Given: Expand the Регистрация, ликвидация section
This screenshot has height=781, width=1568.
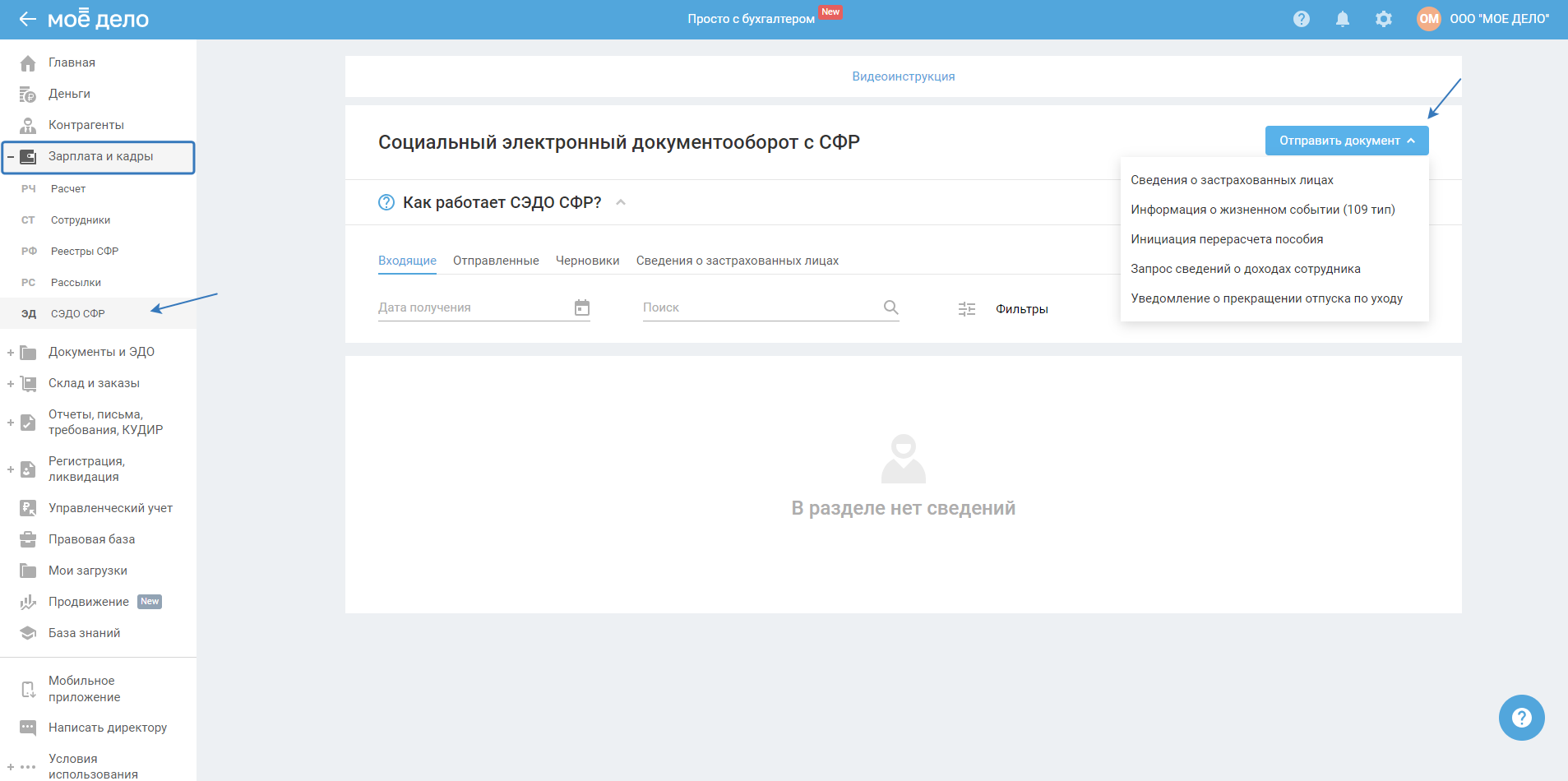Looking at the screenshot, I should [11, 469].
